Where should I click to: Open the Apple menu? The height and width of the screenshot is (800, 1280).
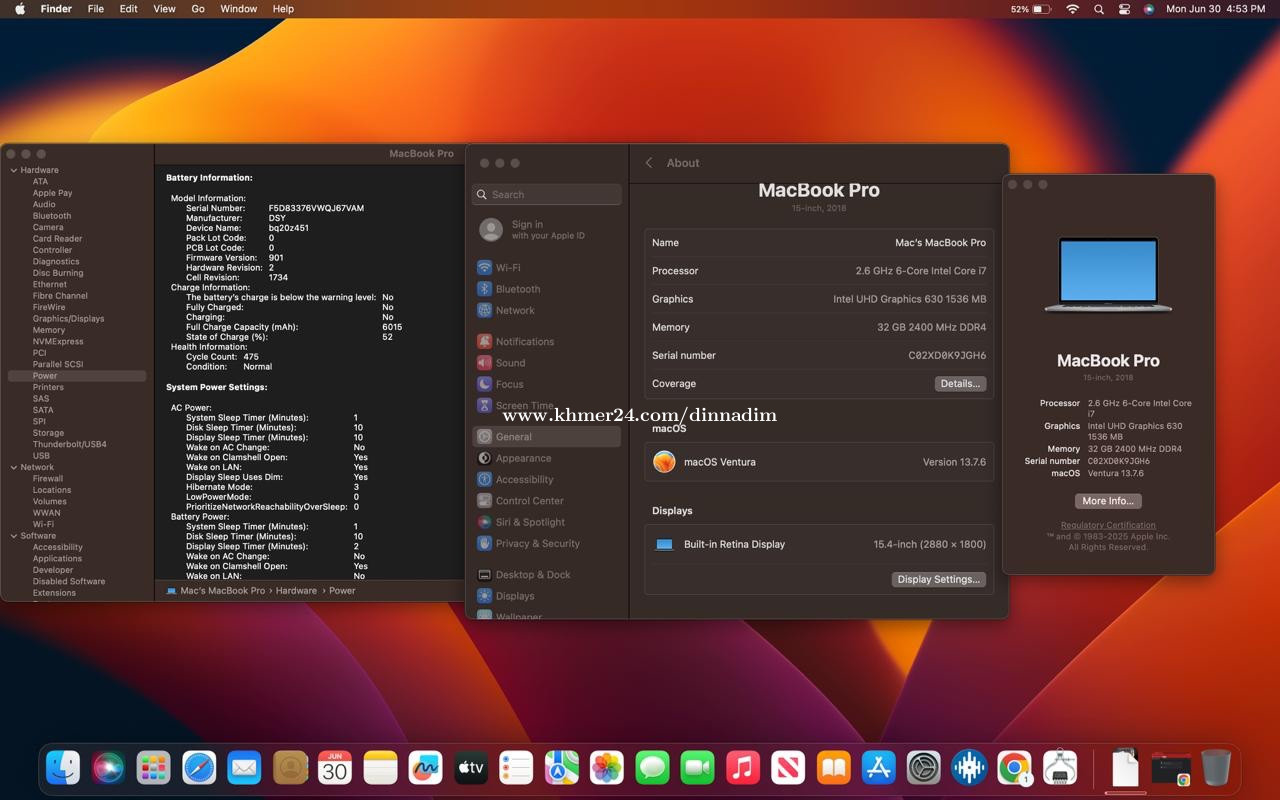click(20, 9)
